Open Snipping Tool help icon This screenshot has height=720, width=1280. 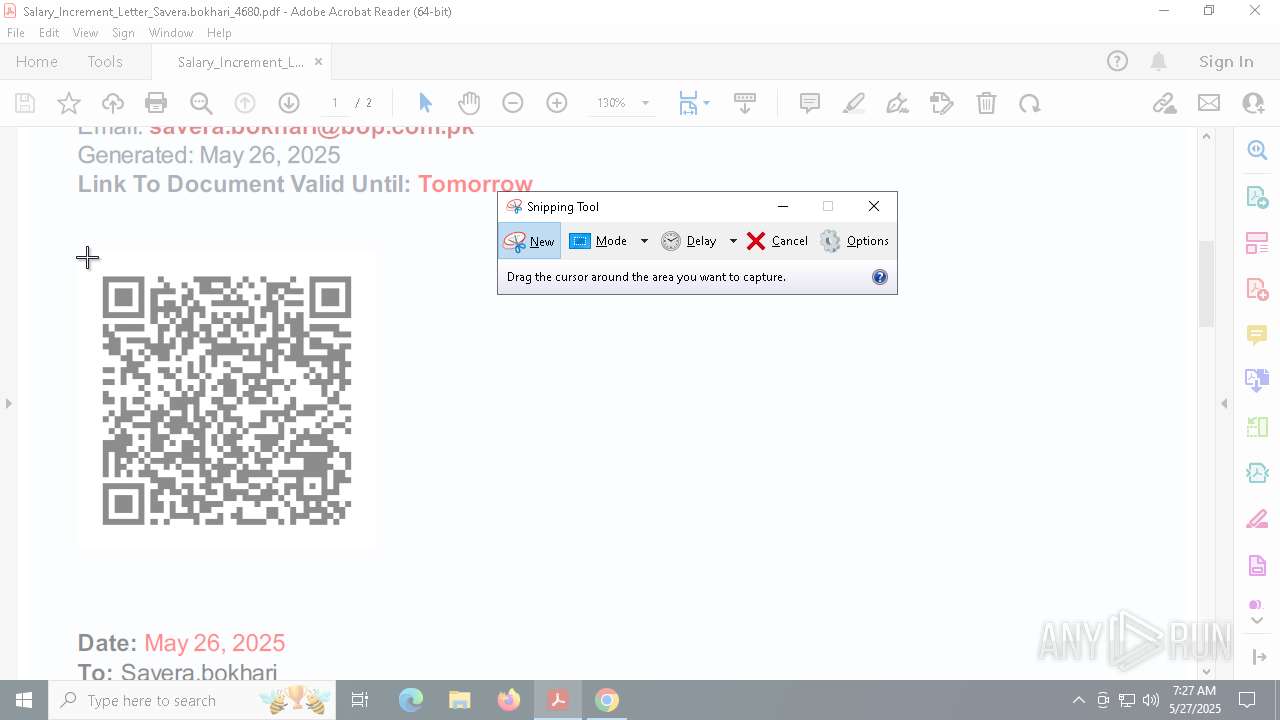click(880, 277)
